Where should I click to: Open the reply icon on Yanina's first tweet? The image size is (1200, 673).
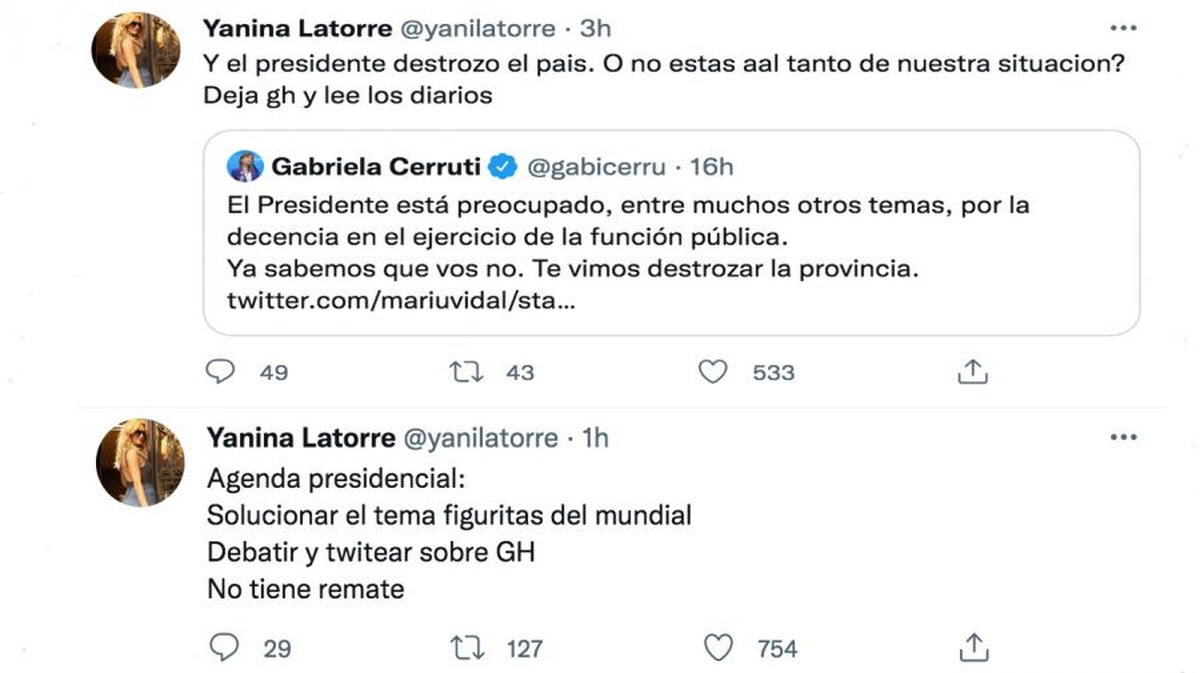pos(222,371)
